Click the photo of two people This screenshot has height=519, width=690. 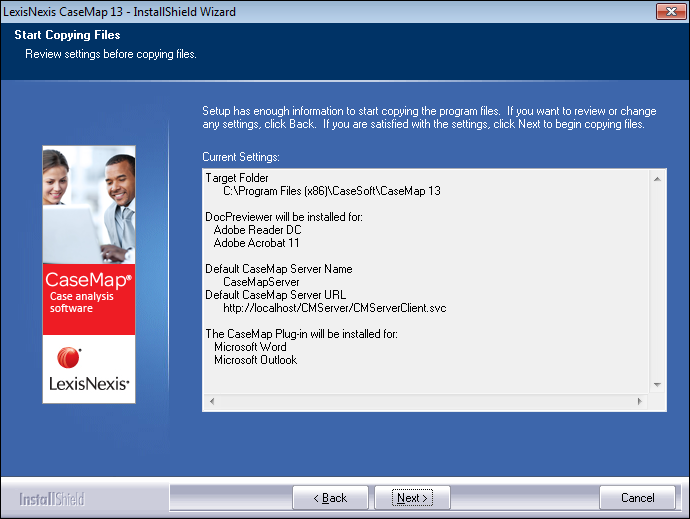(x=88, y=205)
